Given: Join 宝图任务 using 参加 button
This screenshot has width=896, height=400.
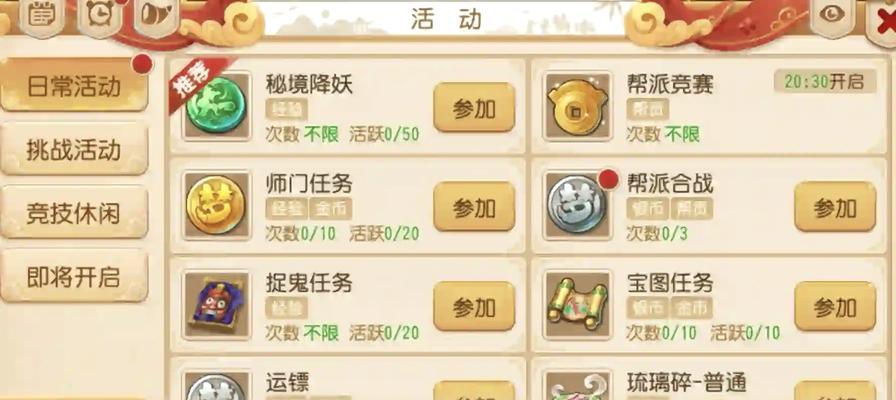Looking at the screenshot, I should coord(835,307).
